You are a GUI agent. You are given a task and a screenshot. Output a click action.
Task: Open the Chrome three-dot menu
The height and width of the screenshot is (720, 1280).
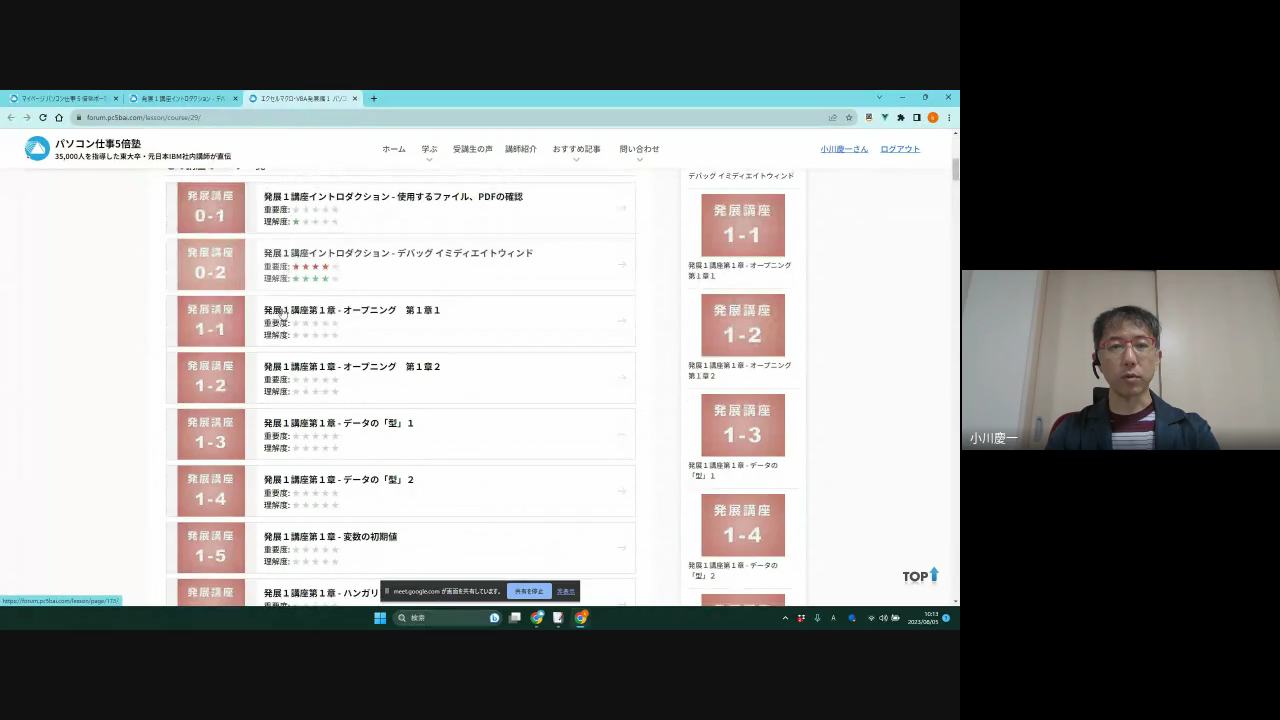click(949, 117)
